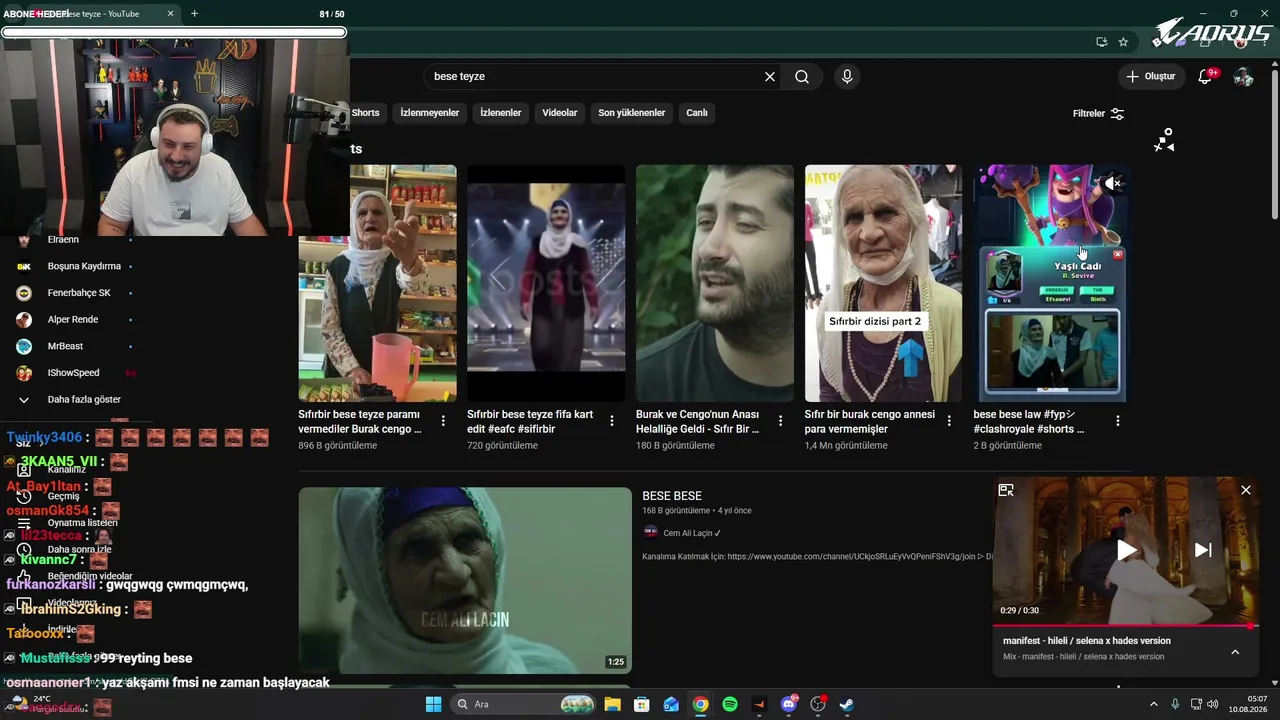Open Chrome's three-dot menu
The image size is (1280, 720).
pos(1265,42)
